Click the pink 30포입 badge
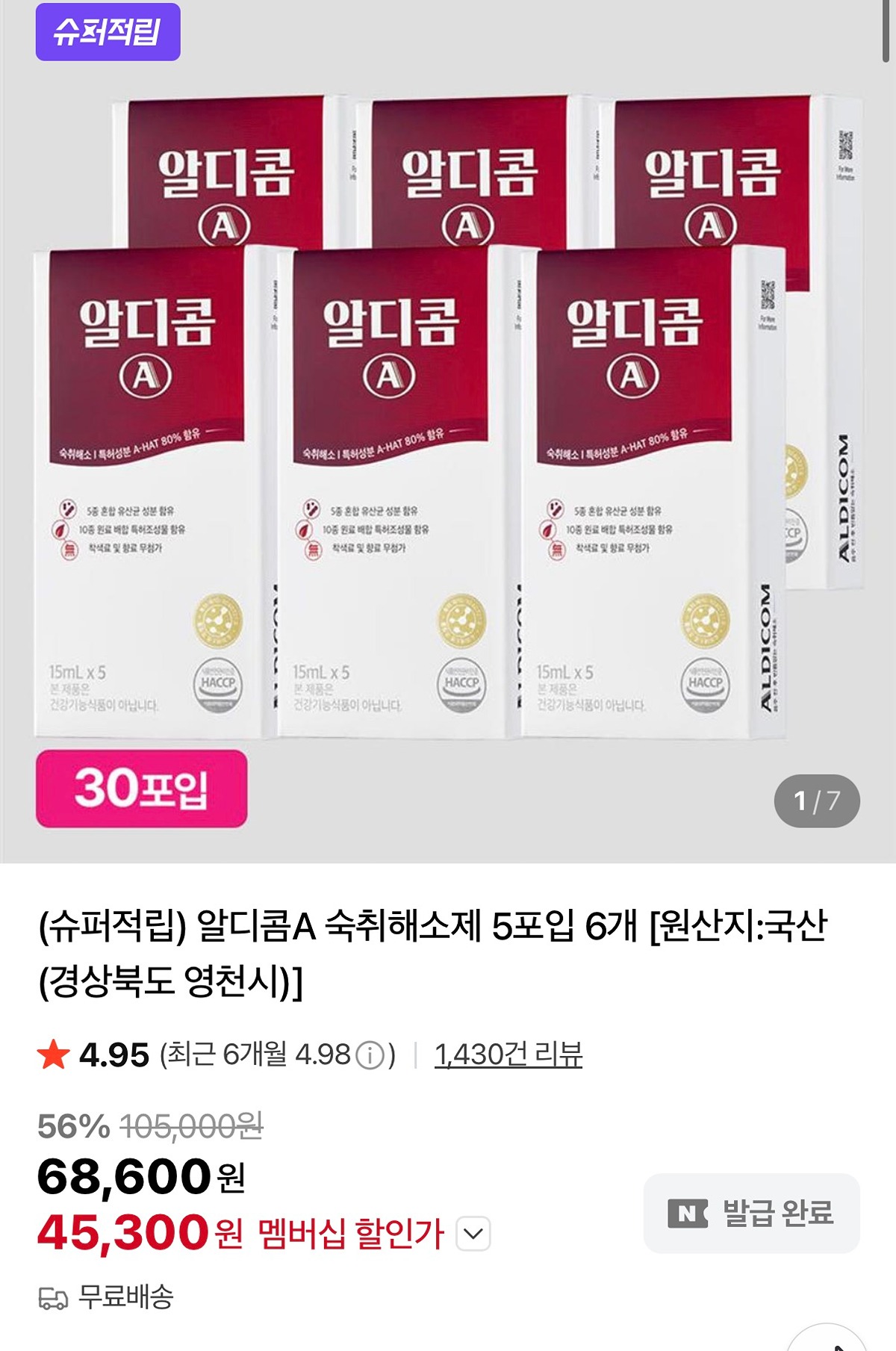The width and height of the screenshot is (896, 1351). (142, 789)
